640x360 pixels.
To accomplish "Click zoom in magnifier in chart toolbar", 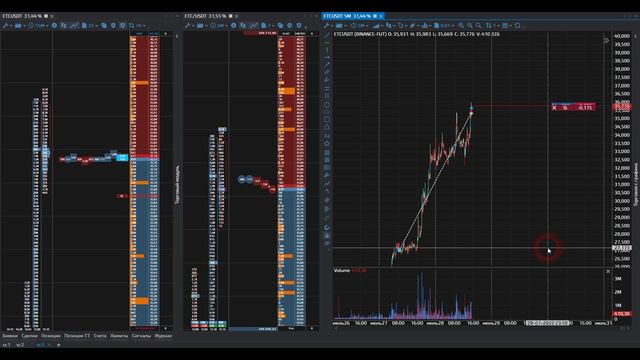I will [x=461, y=25].
